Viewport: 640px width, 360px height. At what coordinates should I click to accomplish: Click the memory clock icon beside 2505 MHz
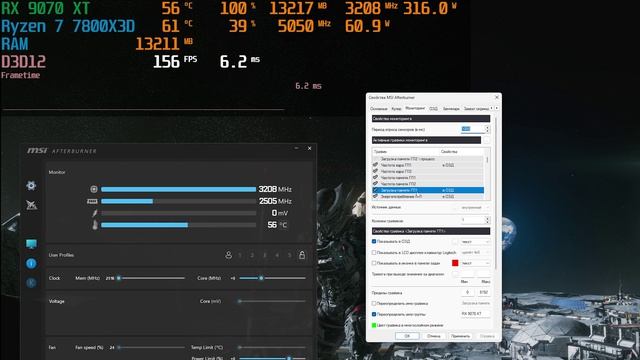(x=92, y=201)
